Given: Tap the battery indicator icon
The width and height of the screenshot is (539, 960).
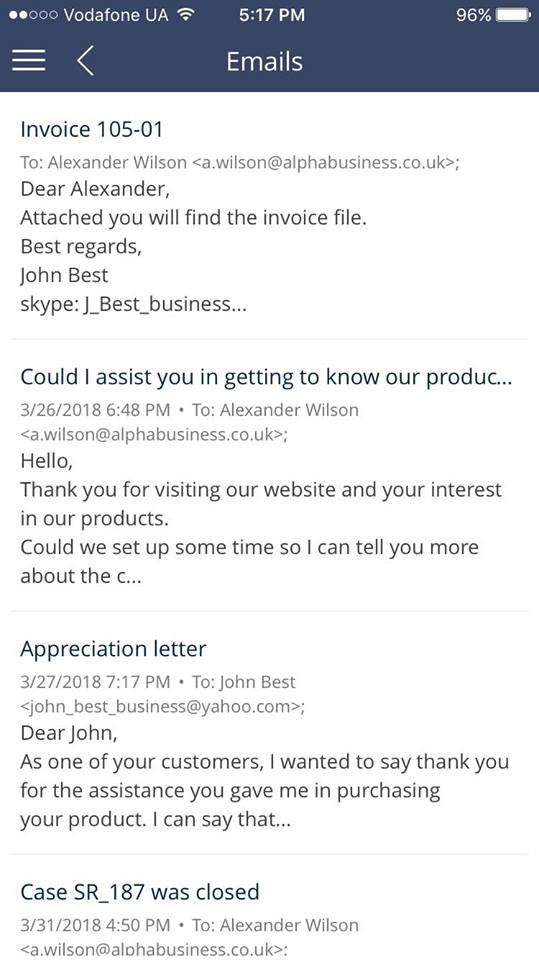Looking at the screenshot, I should pyautogui.click(x=513, y=15).
